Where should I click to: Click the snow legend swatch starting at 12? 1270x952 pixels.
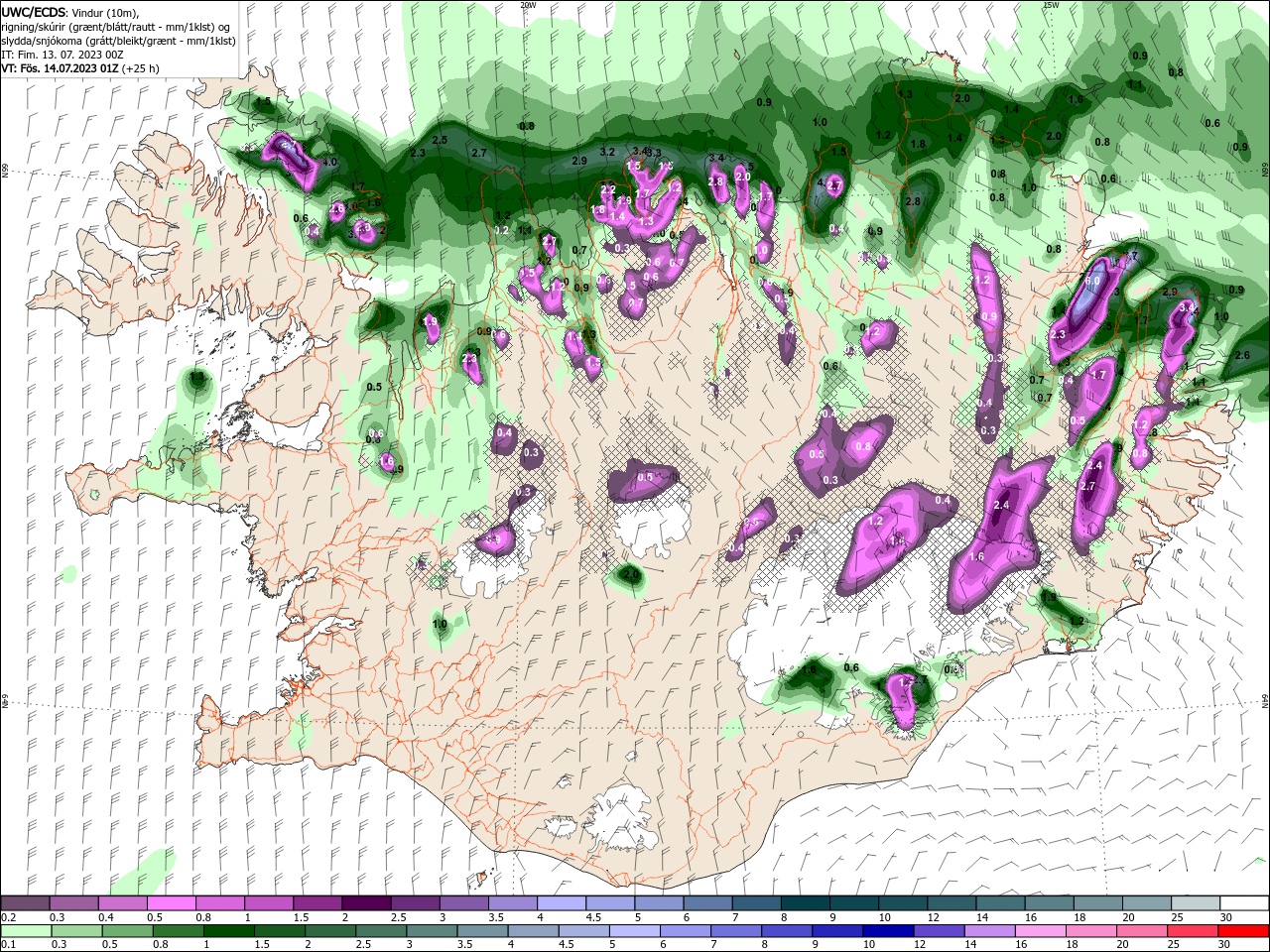952,903
